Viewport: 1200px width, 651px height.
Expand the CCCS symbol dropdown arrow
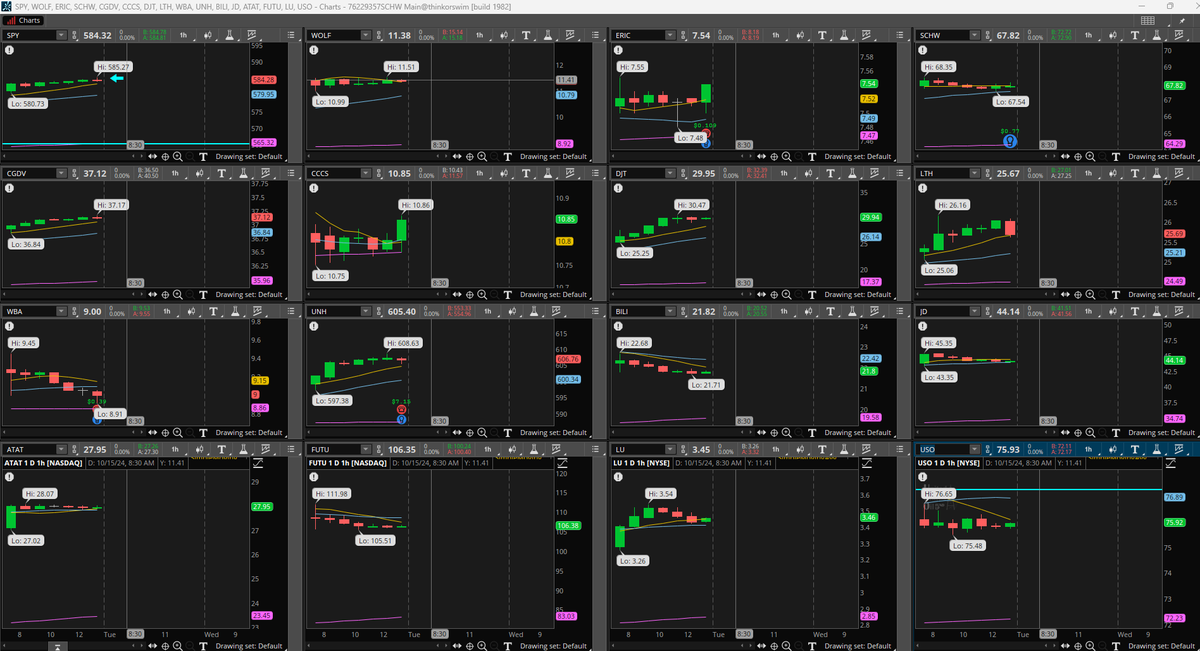coord(366,173)
